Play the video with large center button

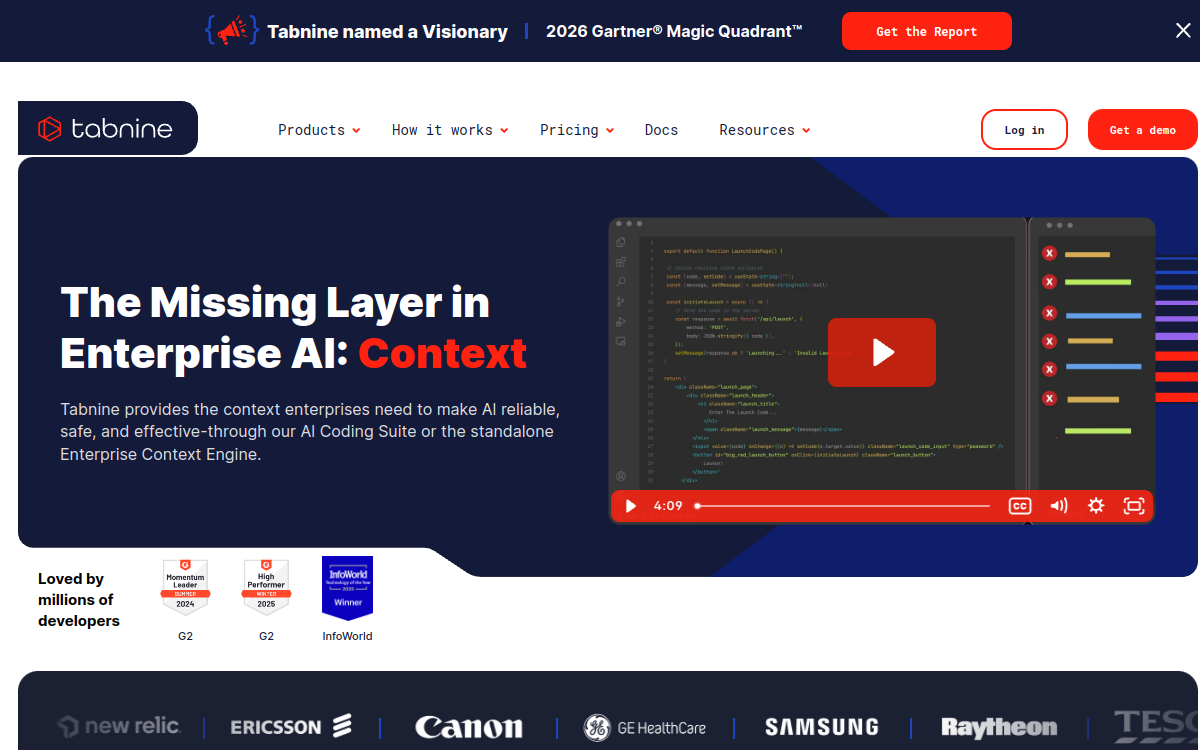pos(882,352)
